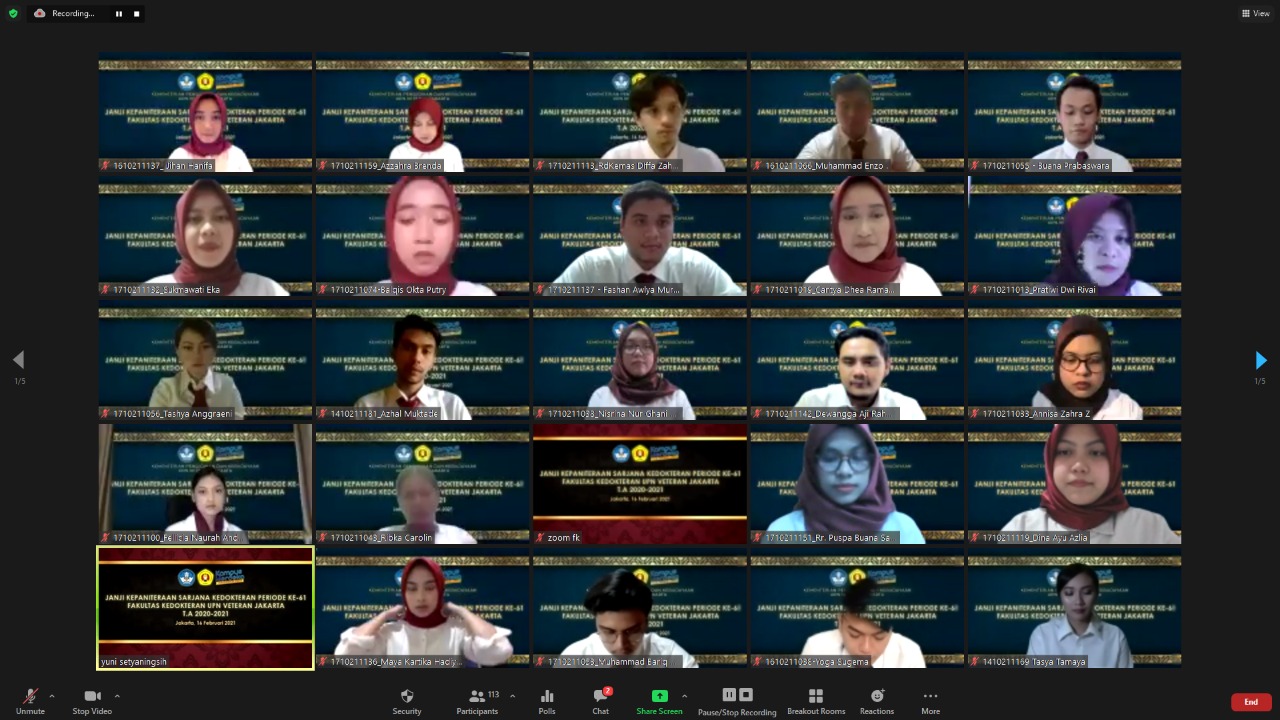Expand video options arrow beside Stop Video

[x=117, y=696]
